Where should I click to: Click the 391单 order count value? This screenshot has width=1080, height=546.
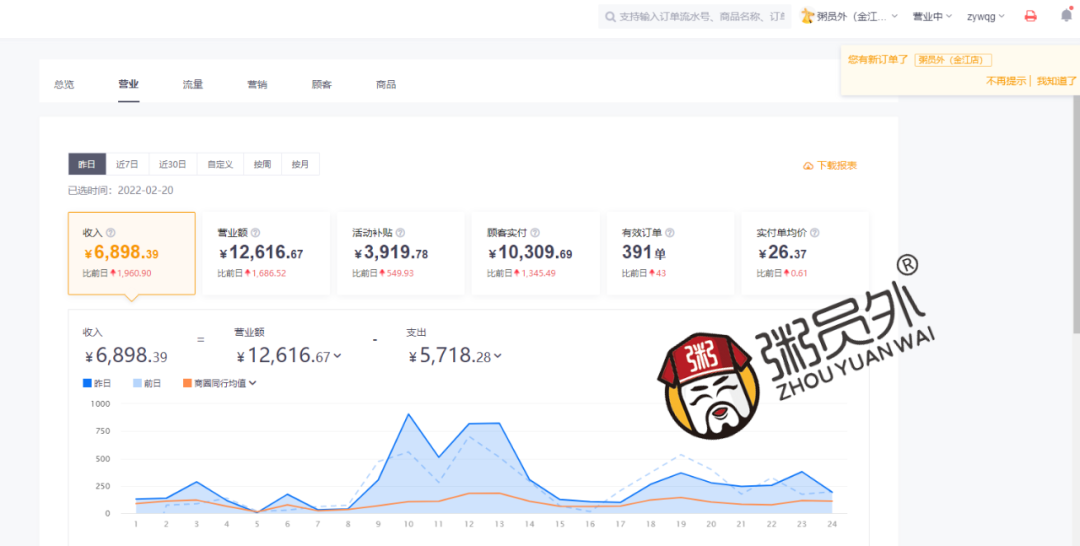pos(643,253)
